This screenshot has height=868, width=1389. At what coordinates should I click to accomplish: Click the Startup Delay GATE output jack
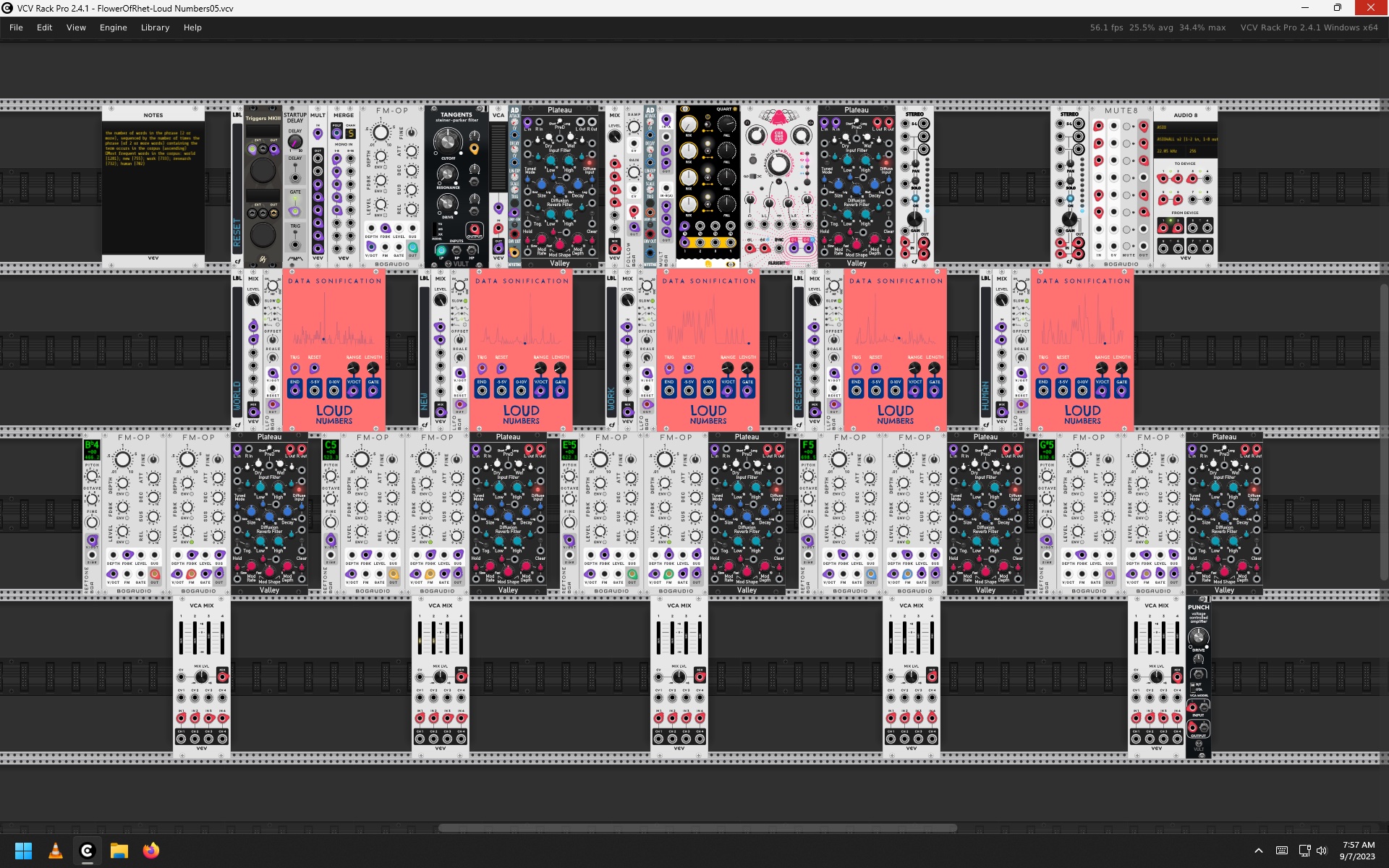(294, 211)
